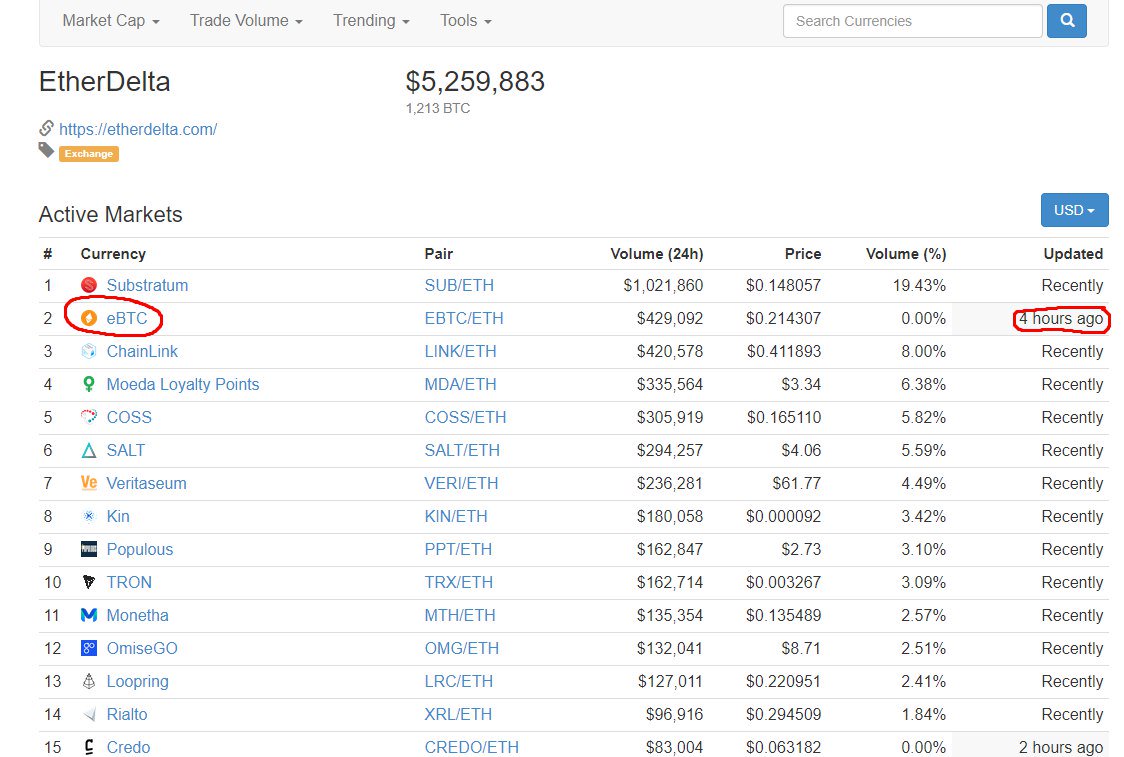Click the blue search magnifier button
The image size is (1124, 757).
[1067, 21]
